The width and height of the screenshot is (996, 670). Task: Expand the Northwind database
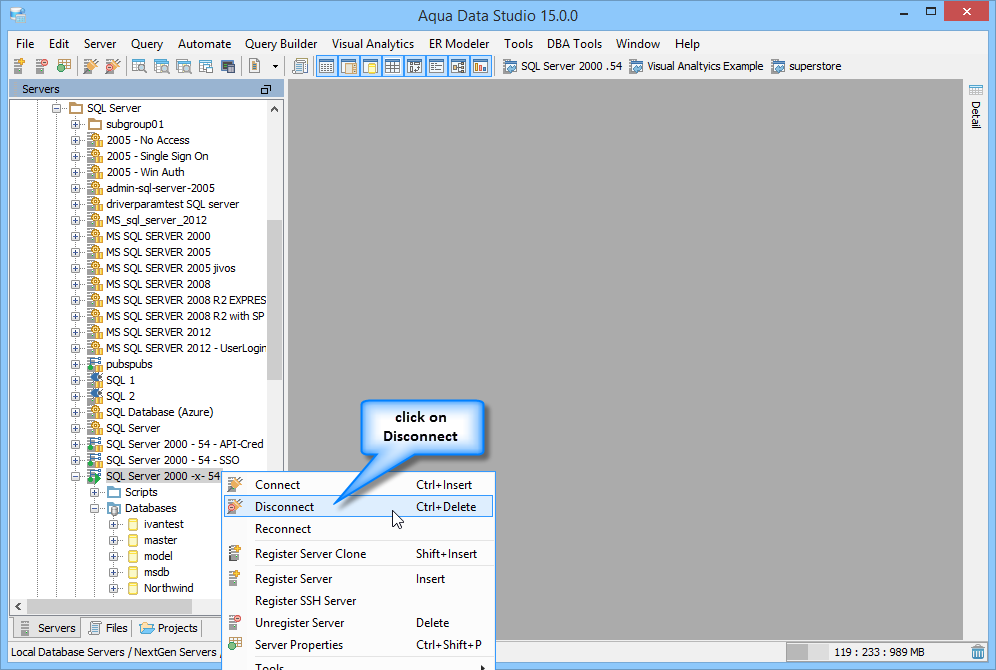pos(113,588)
